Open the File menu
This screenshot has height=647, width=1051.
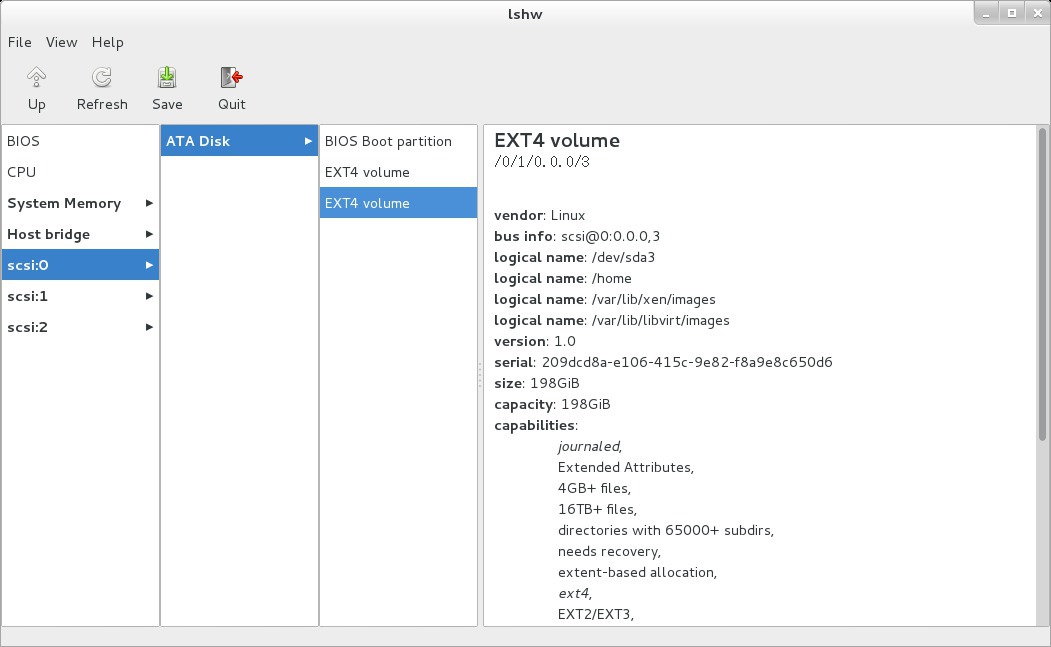pos(20,42)
